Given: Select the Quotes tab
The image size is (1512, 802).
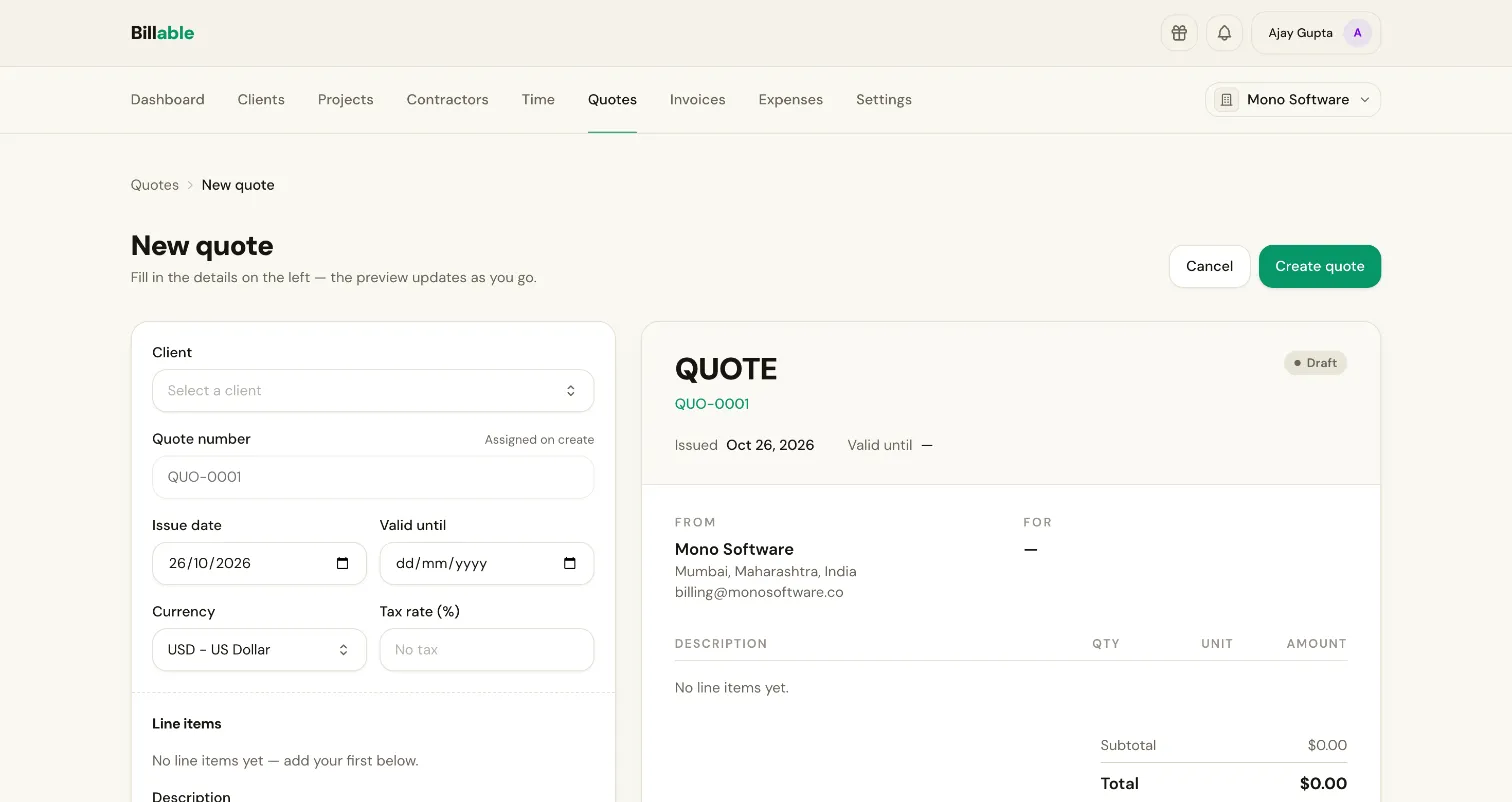Looking at the screenshot, I should [x=612, y=100].
